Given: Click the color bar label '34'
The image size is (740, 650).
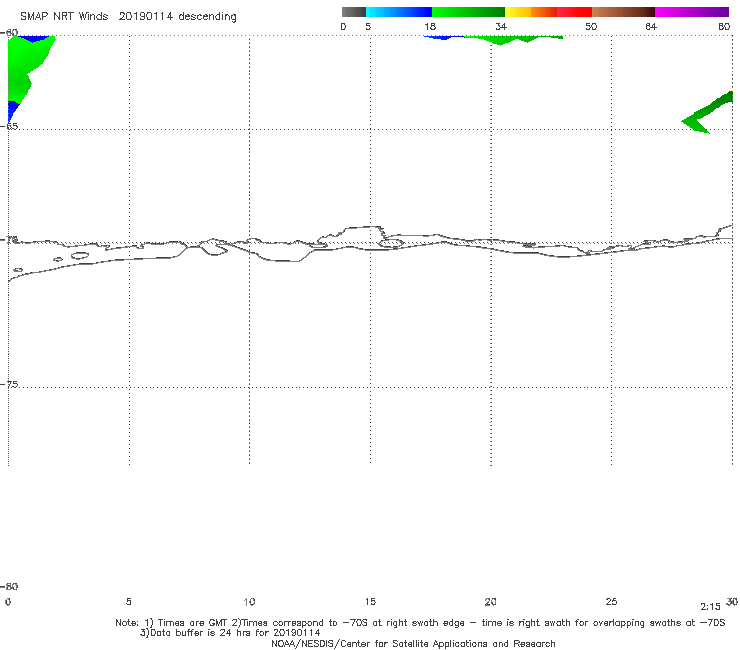Looking at the screenshot, I should tap(501, 26).
